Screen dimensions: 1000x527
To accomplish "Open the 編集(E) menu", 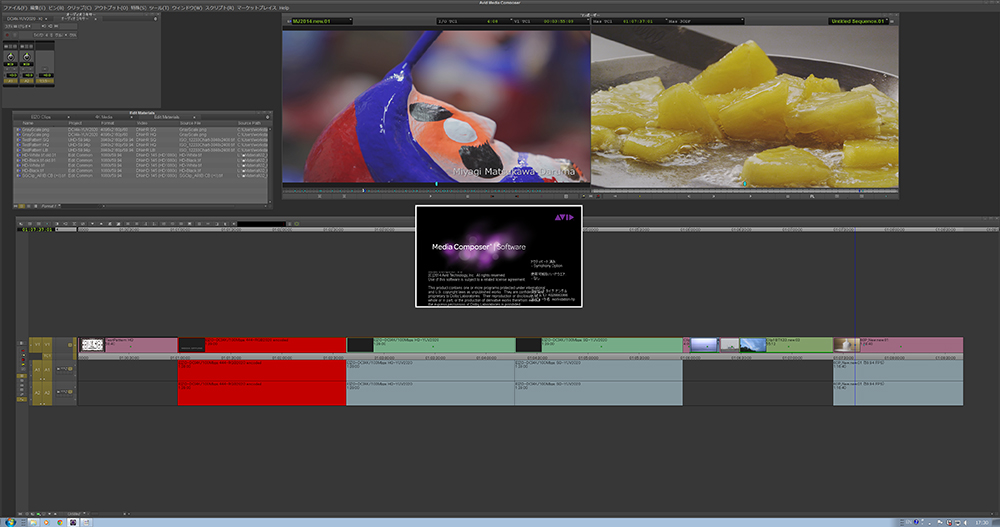I will pos(38,8).
